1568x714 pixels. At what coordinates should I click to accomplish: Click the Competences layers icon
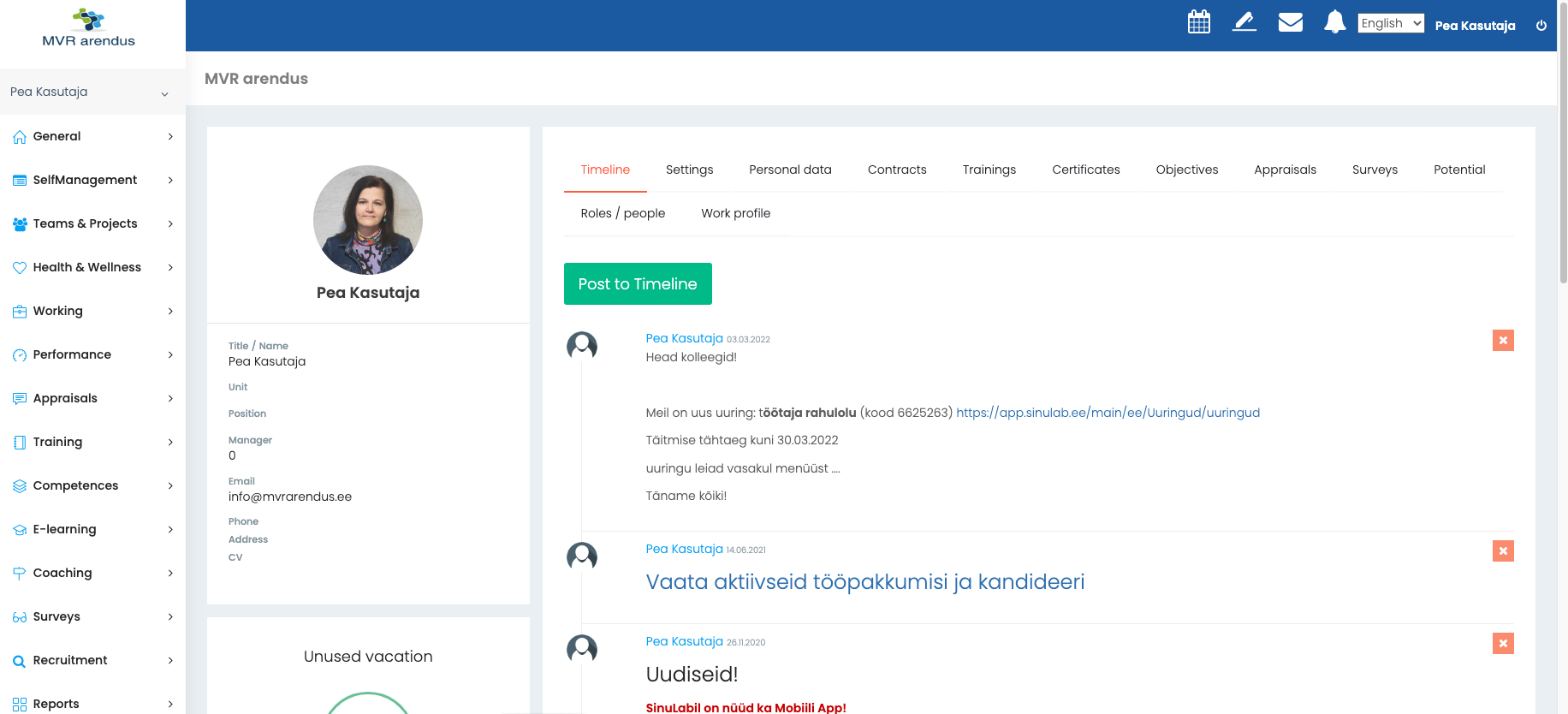[20, 486]
